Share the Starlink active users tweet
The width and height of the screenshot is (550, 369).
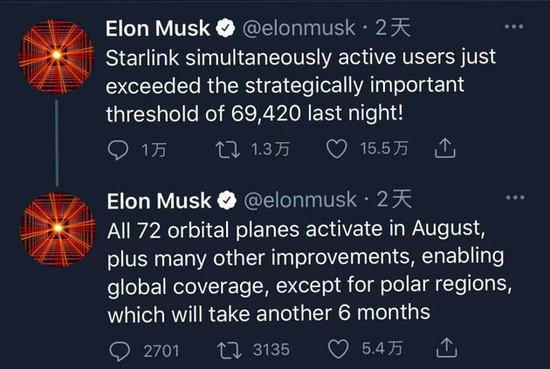pyautogui.click(x=445, y=148)
